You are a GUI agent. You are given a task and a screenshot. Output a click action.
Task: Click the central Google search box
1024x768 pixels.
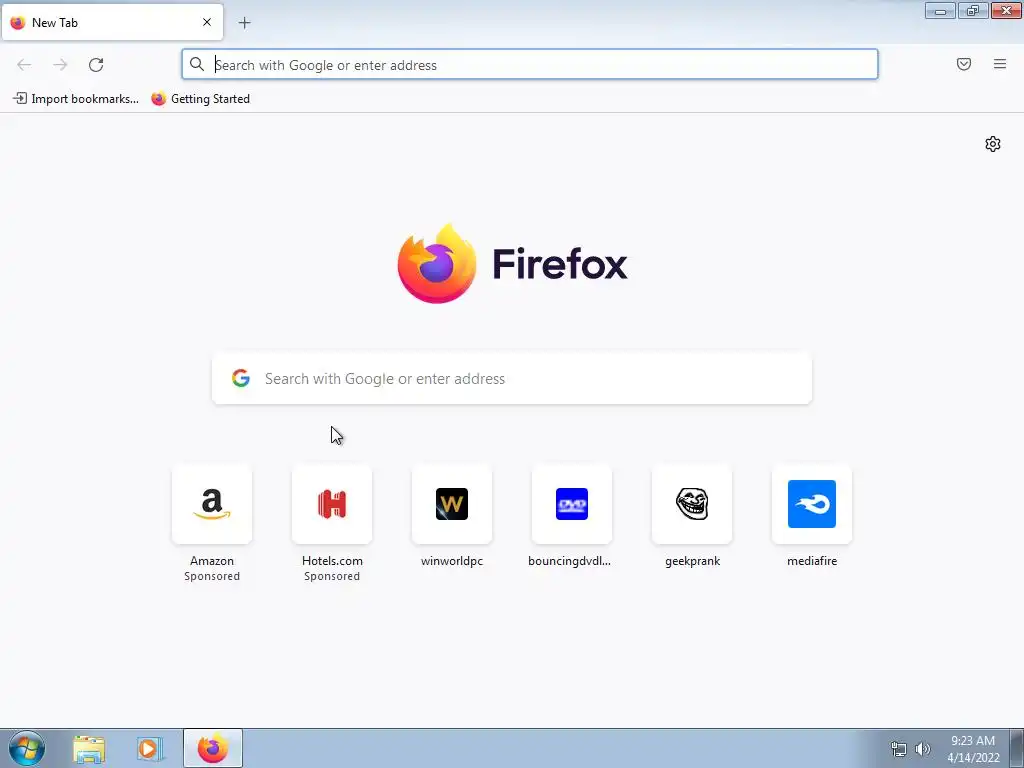pyautogui.click(x=512, y=379)
